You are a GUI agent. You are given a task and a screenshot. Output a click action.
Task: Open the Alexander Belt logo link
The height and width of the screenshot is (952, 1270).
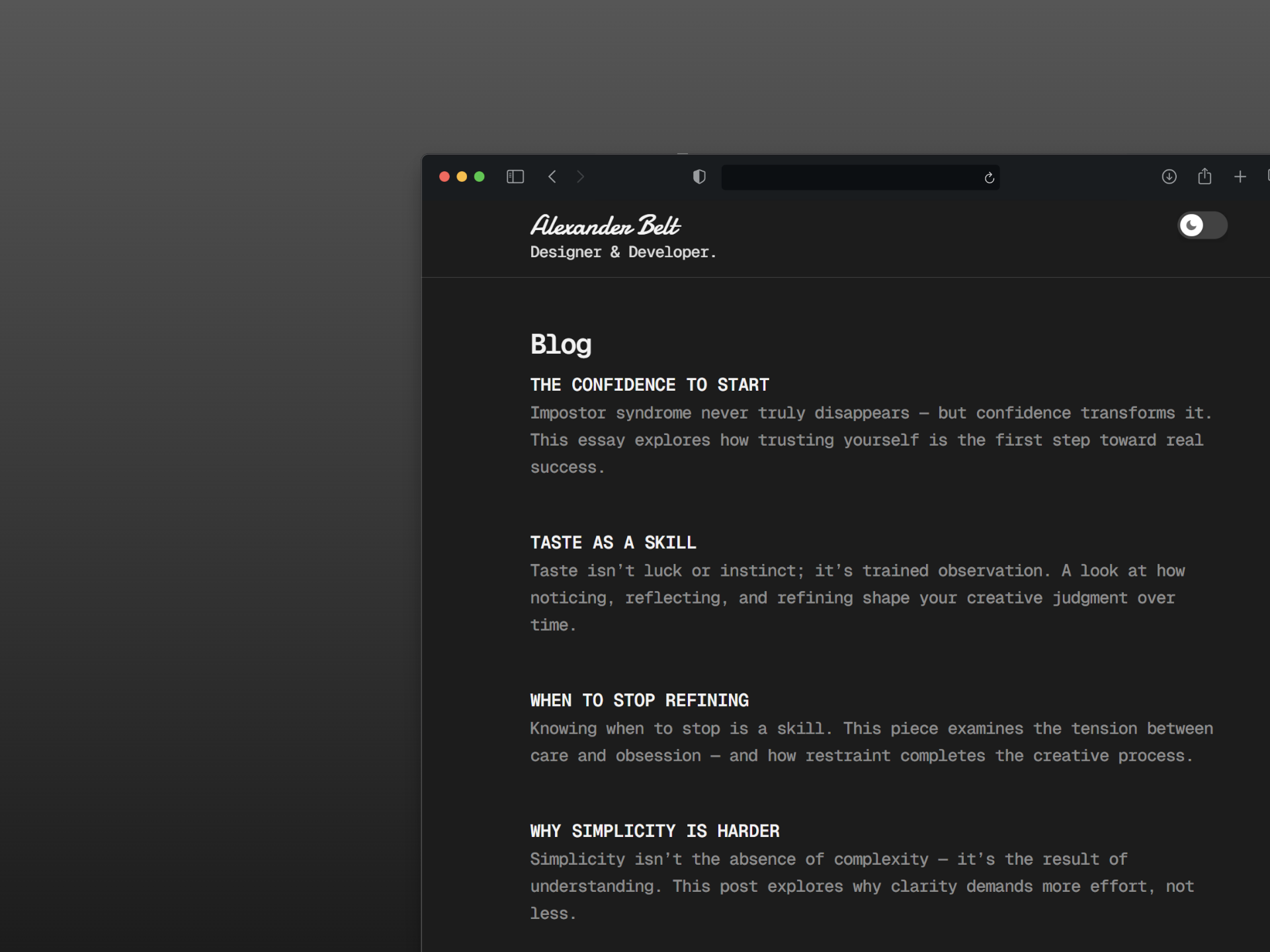pyautogui.click(x=605, y=225)
